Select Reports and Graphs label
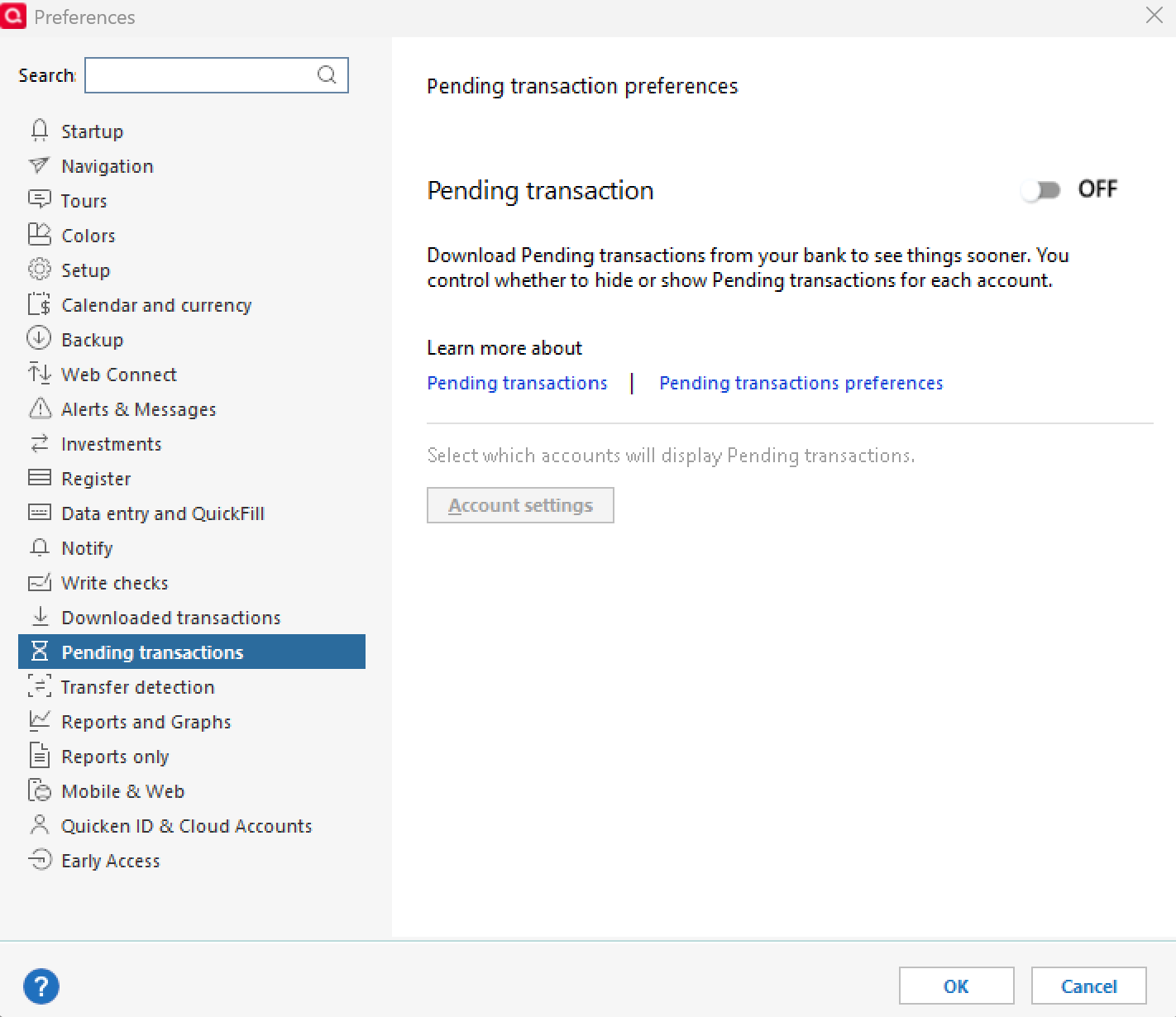The image size is (1176, 1017). (146, 722)
